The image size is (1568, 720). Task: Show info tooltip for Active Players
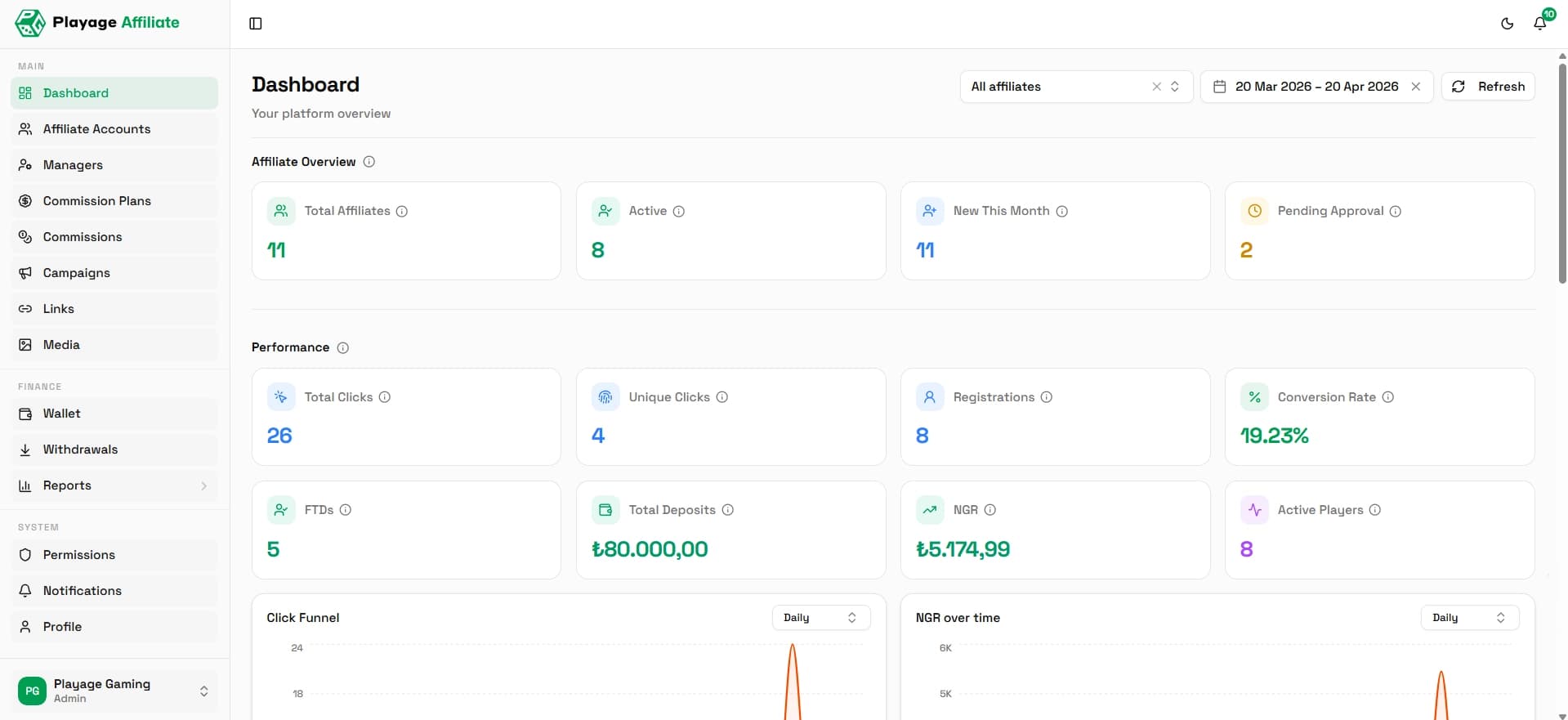(x=1375, y=510)
